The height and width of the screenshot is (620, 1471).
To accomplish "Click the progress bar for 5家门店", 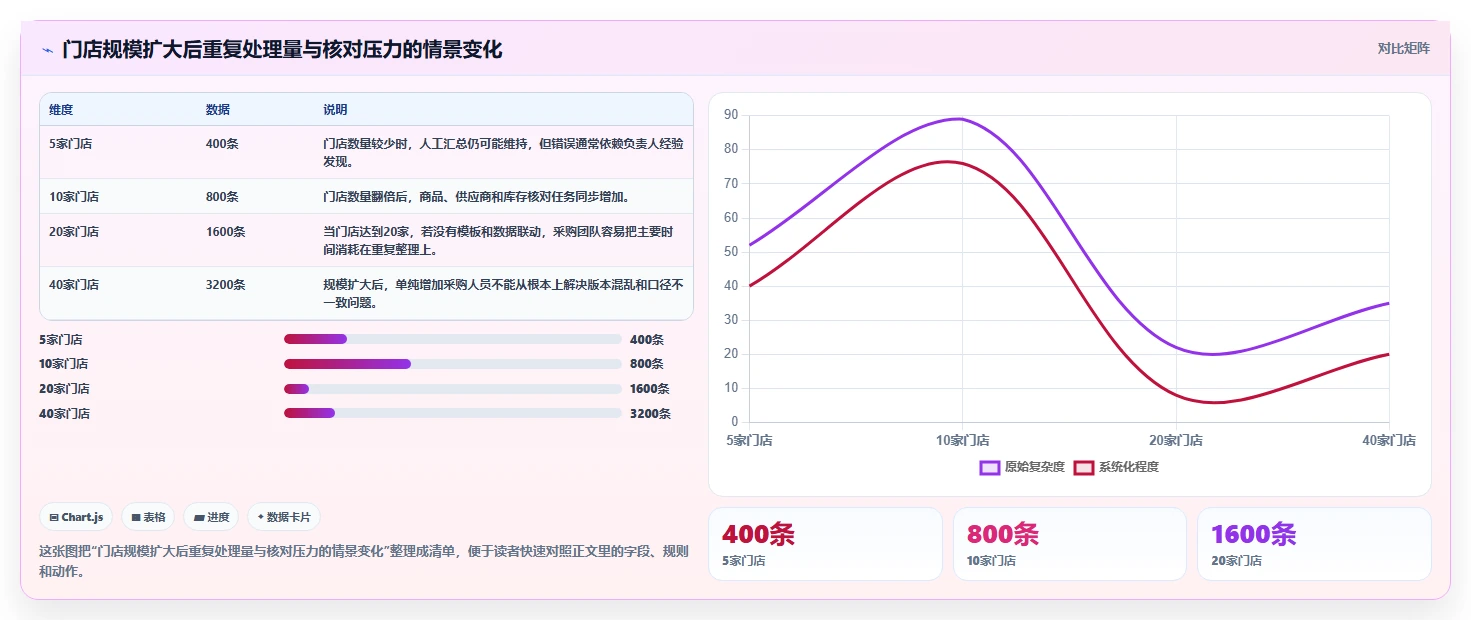I will click(453, 339).
